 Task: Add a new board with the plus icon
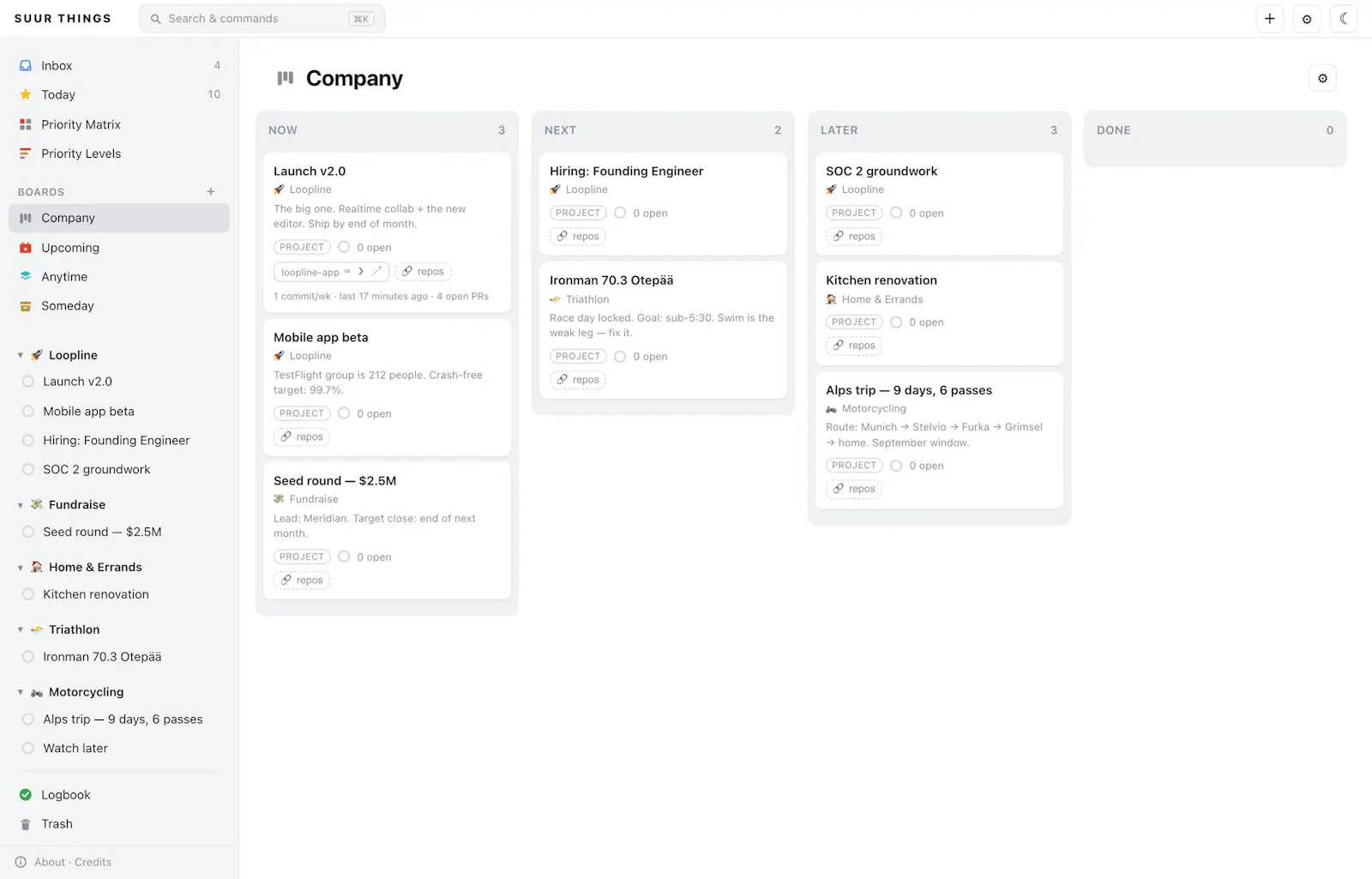(x=210, y=192)
